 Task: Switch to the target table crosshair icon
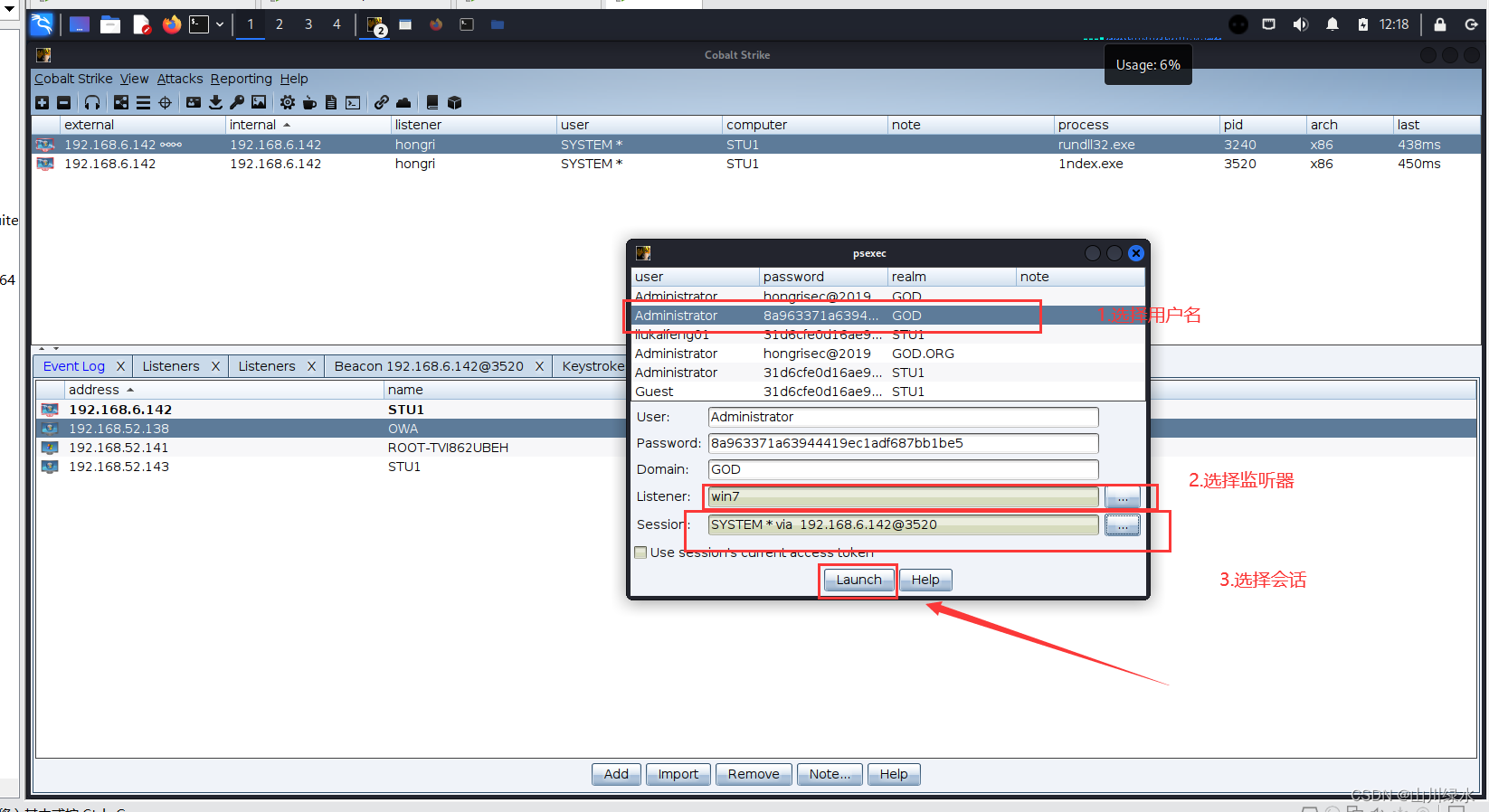165,103
